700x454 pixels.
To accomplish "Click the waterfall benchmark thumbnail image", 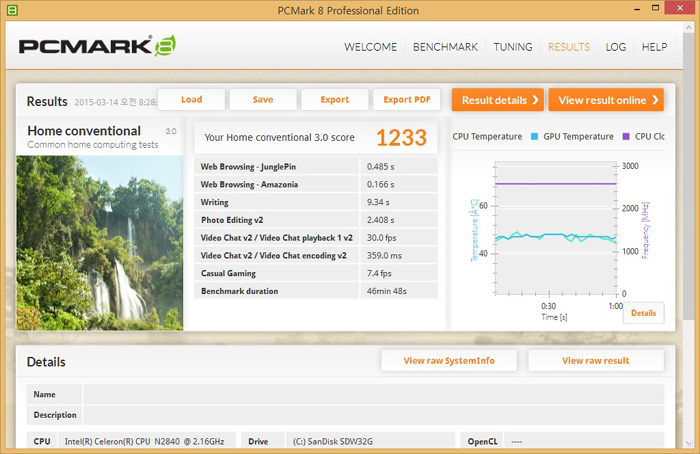I will [x=100, y=243].
